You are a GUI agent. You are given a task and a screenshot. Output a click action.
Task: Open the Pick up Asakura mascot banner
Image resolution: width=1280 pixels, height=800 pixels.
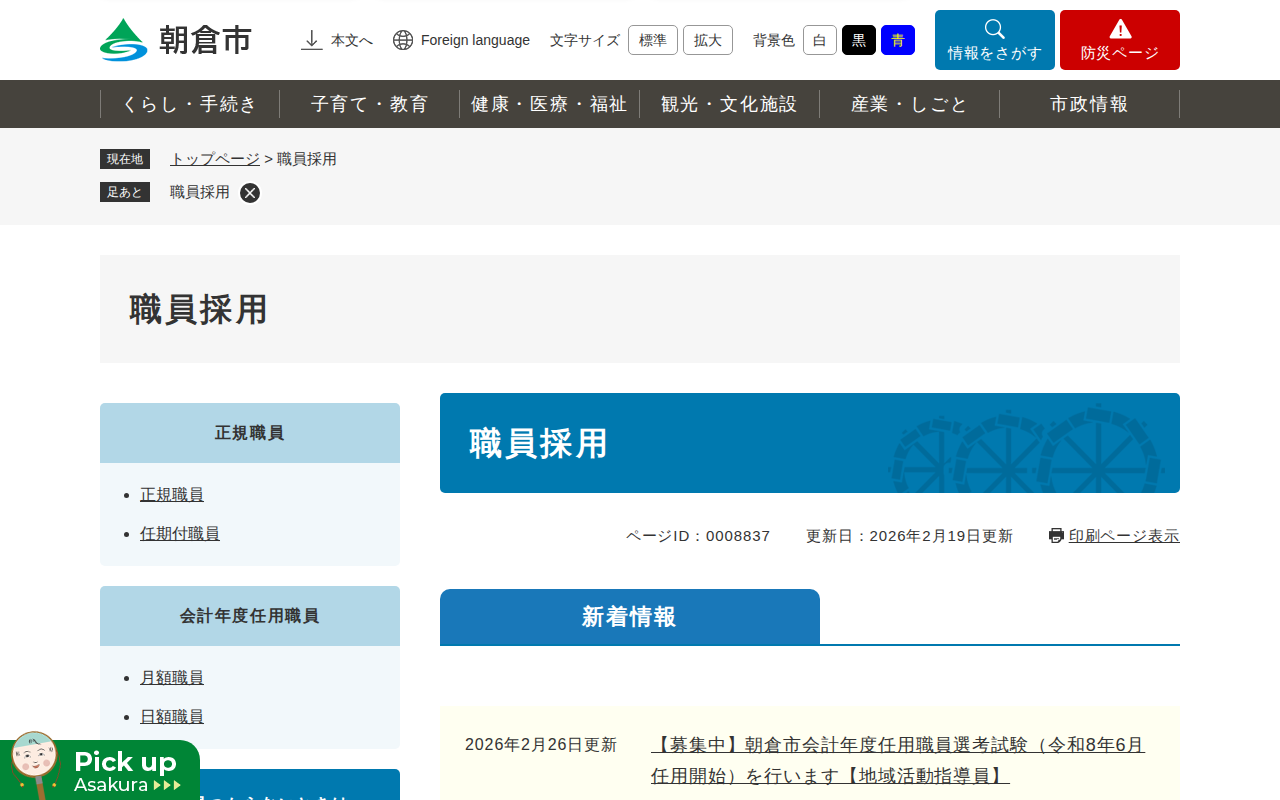100,770
